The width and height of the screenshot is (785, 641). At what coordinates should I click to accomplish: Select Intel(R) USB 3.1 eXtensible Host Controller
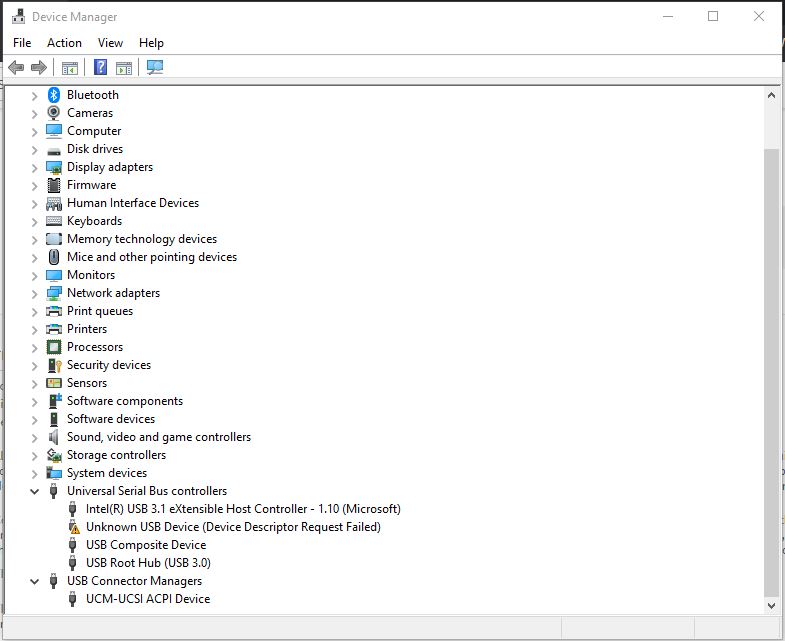243,509
